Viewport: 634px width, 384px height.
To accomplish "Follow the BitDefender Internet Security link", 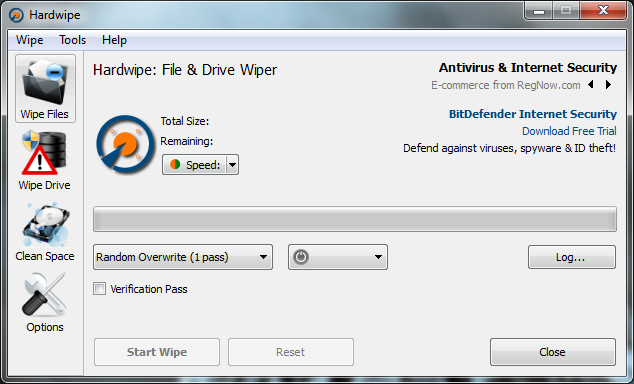I will coord(533,114).
